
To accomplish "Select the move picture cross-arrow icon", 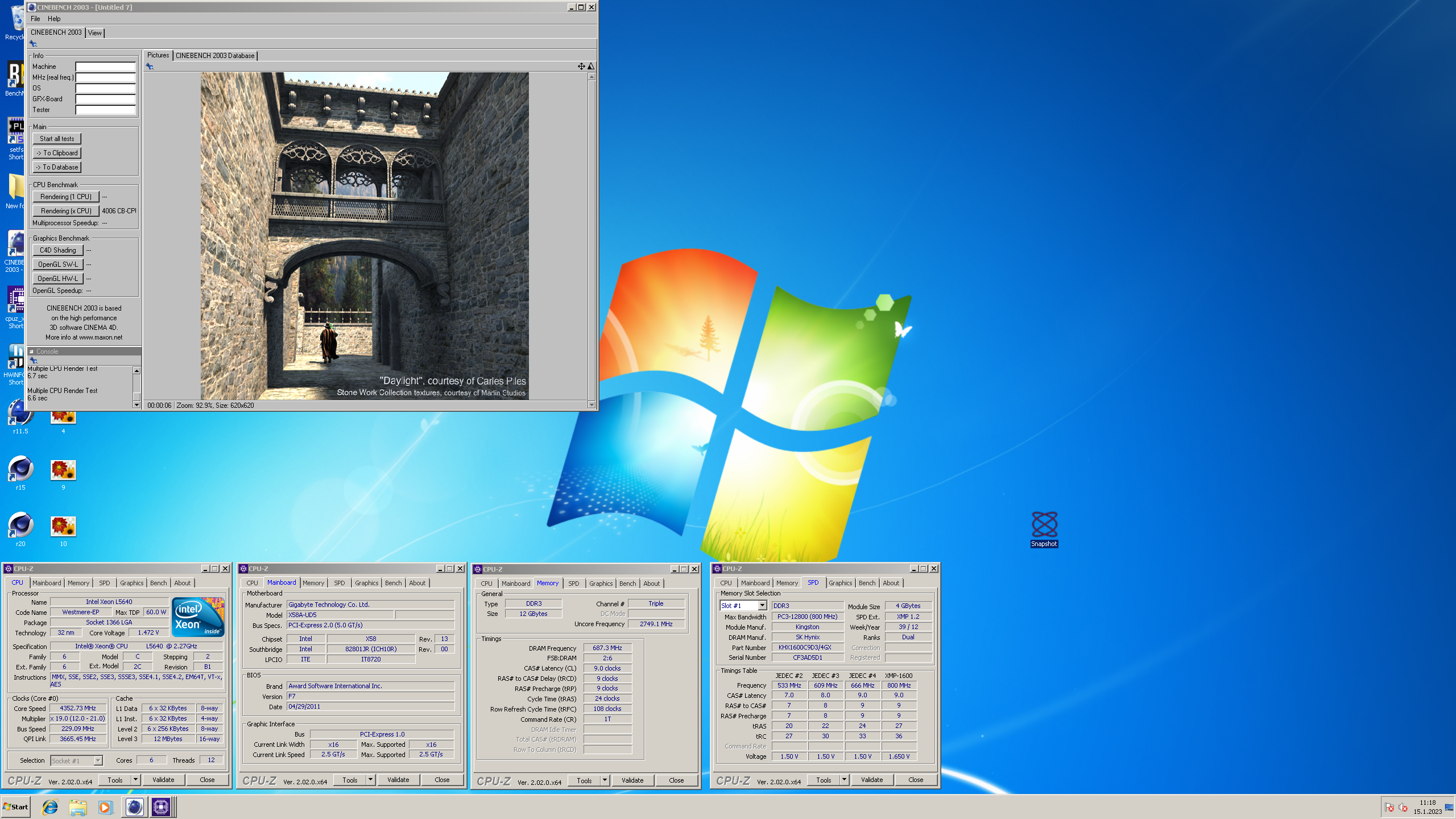I will [x=581, y=67].
